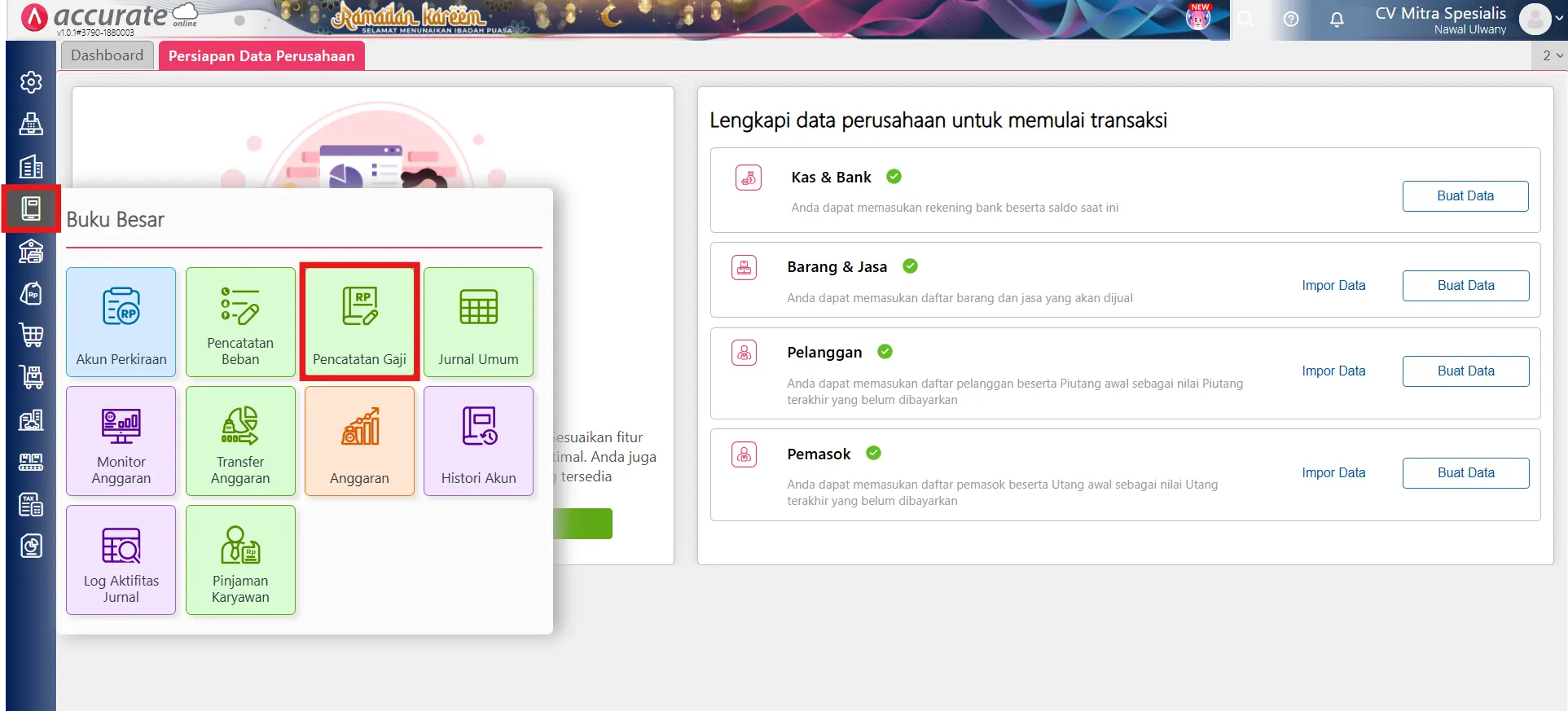Image resolution: width=1568 pixels, height=711 pixels.
Task: Click Buat Data for Pemasok
Action: [x=1465, y=473]
